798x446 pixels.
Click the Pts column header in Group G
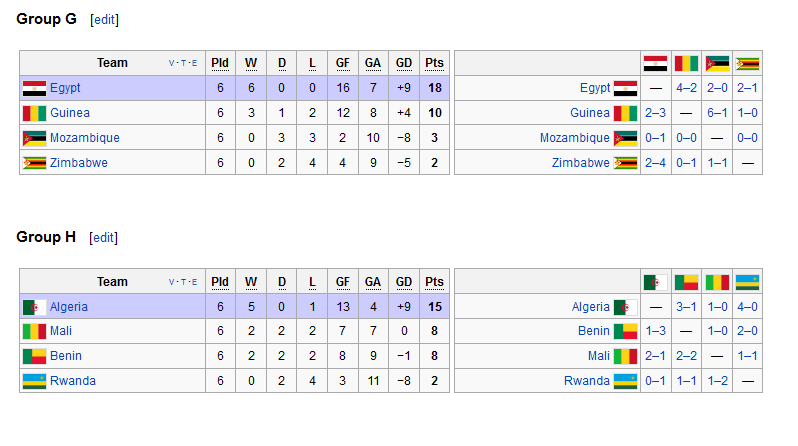(x=434, y=63)
